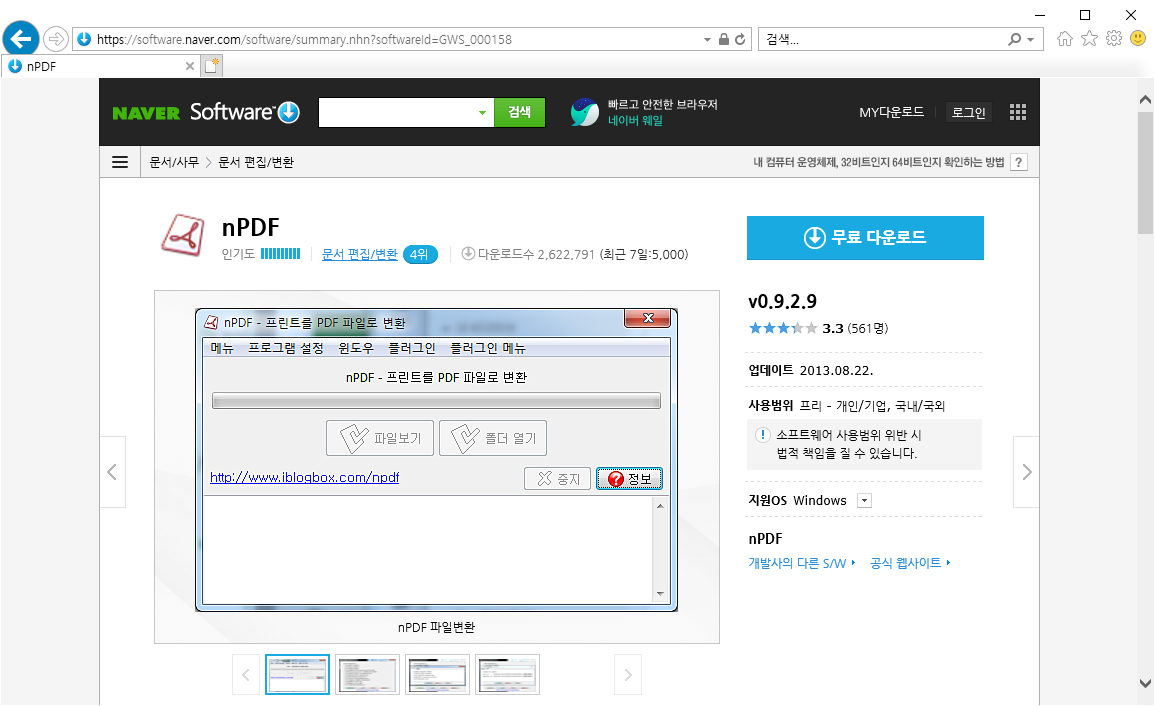Show previous screenshot with left arrow

click(113, 472)
